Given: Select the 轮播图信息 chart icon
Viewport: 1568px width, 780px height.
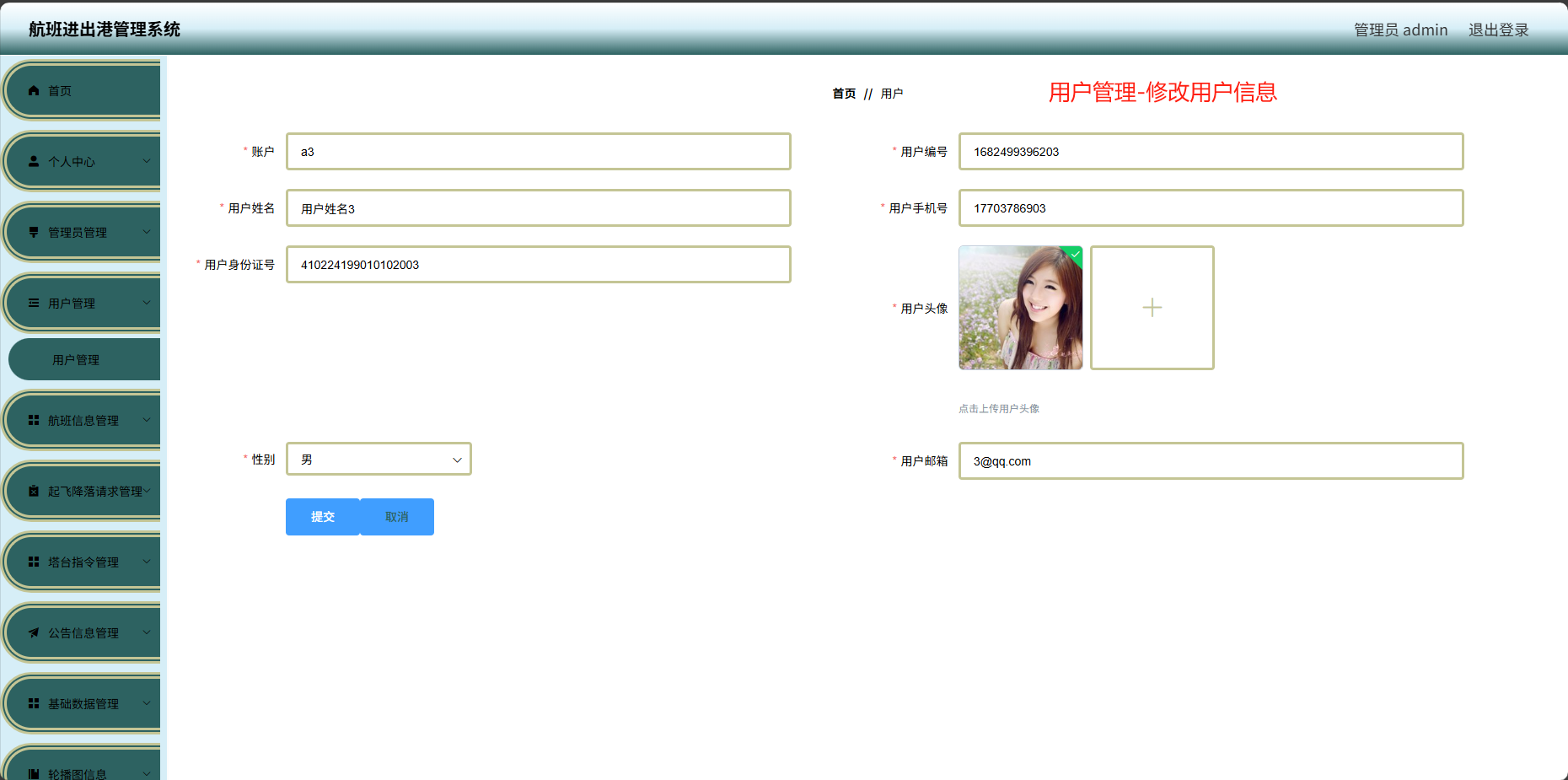Looking at the screenshot, I should [x=35, y=772].
